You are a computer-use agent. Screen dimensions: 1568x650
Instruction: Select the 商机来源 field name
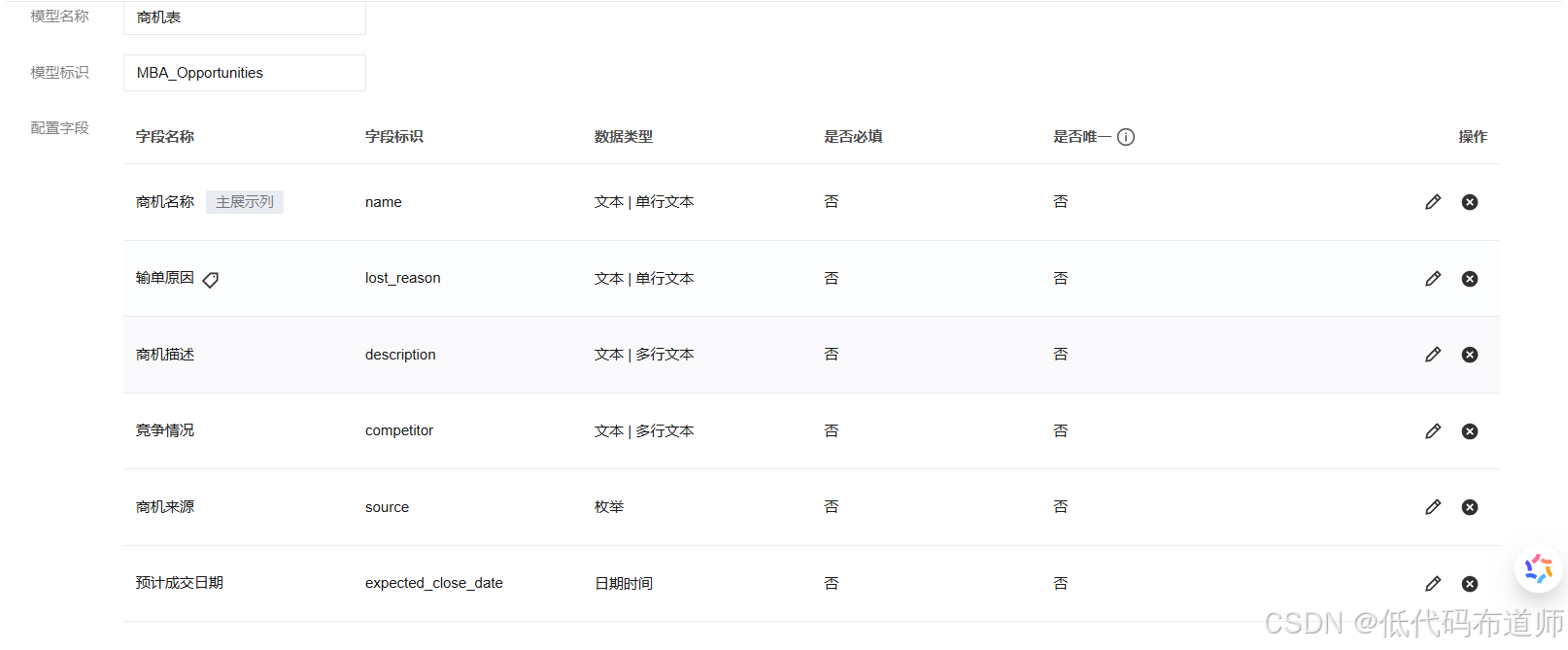pyautogui.click(x=165, y=507)
